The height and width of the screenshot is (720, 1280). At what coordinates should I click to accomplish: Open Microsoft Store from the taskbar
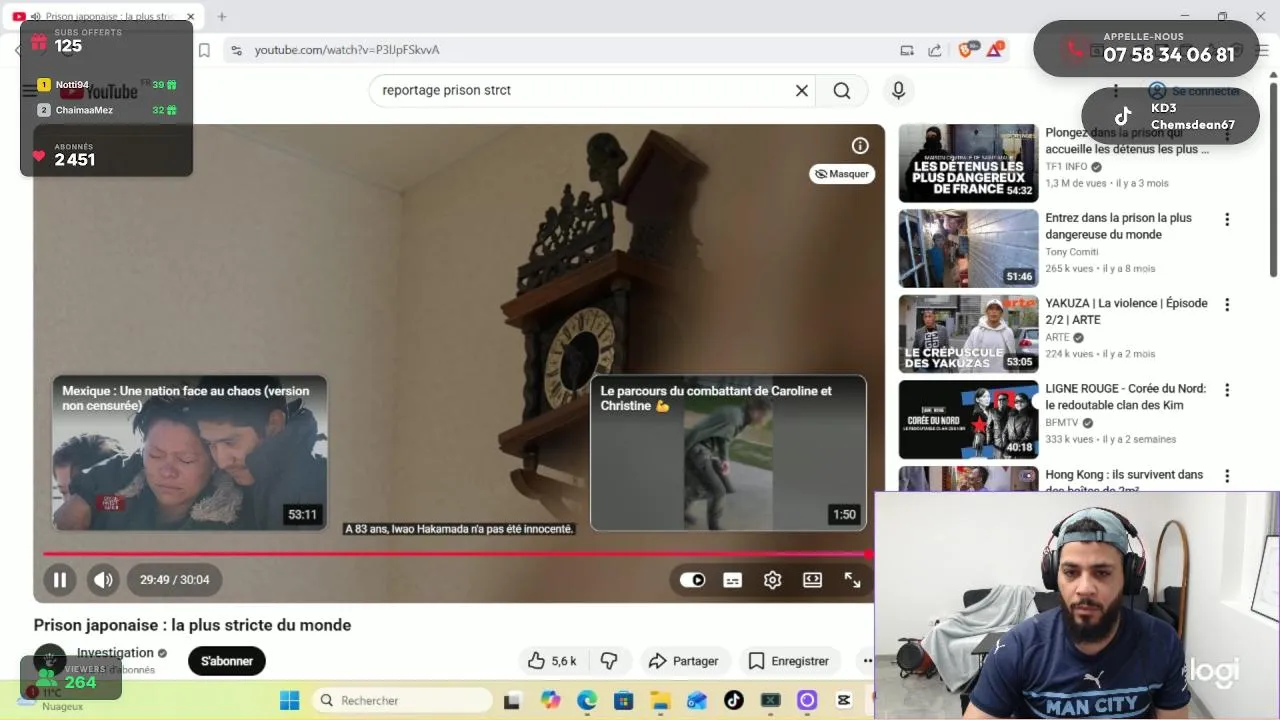point(623,700)
